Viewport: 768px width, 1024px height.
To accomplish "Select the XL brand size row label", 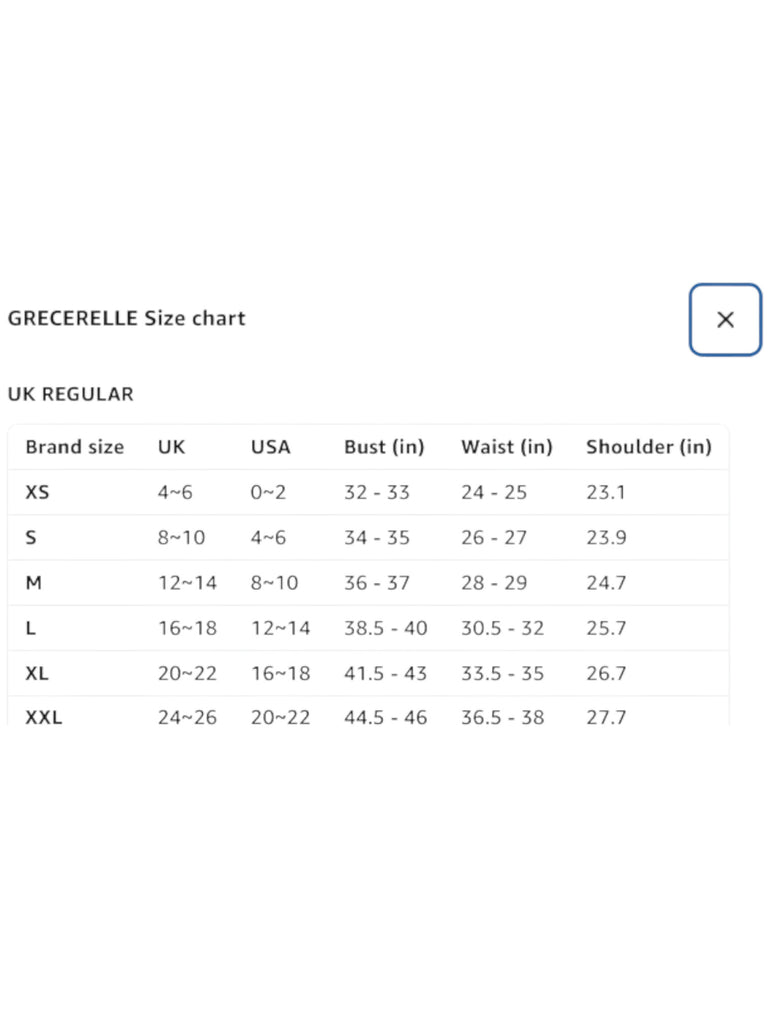I will tap(37, 673).
